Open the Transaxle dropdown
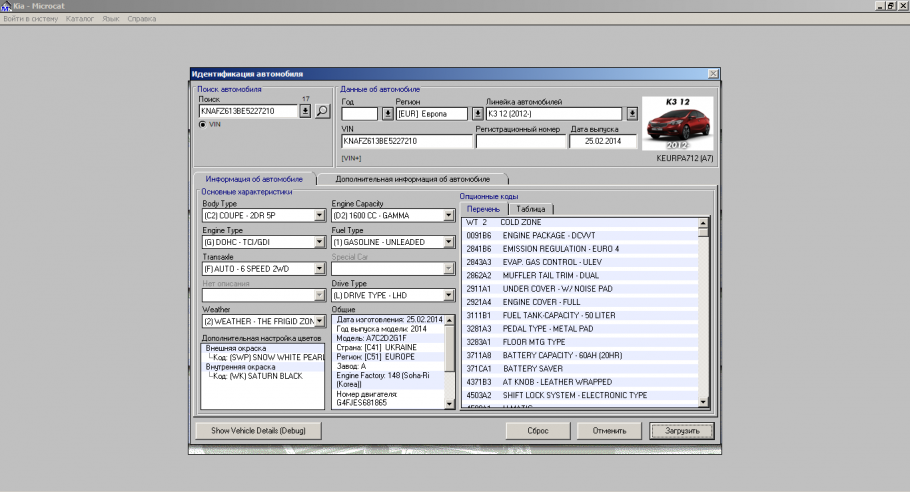The width and height of the screenshot is (910, 492). 319,269
